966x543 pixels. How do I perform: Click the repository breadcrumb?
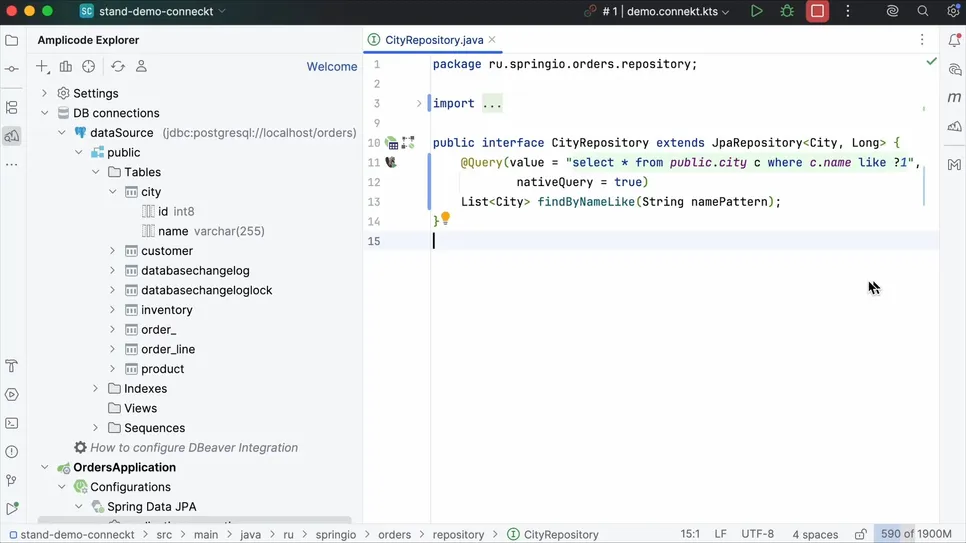pyautogui.click(x=458, y=534)
